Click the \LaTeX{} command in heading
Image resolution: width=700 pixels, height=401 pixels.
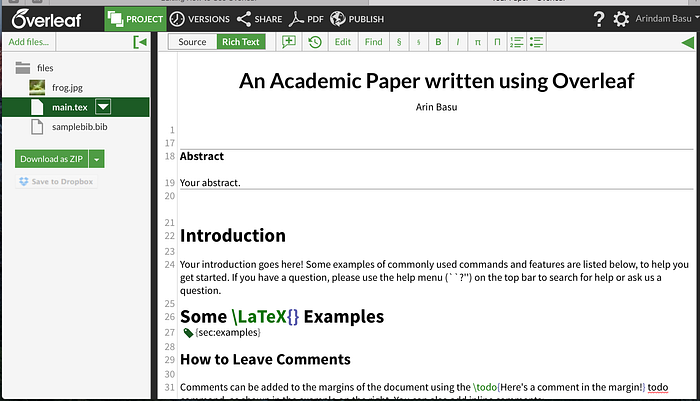[265, 317]
